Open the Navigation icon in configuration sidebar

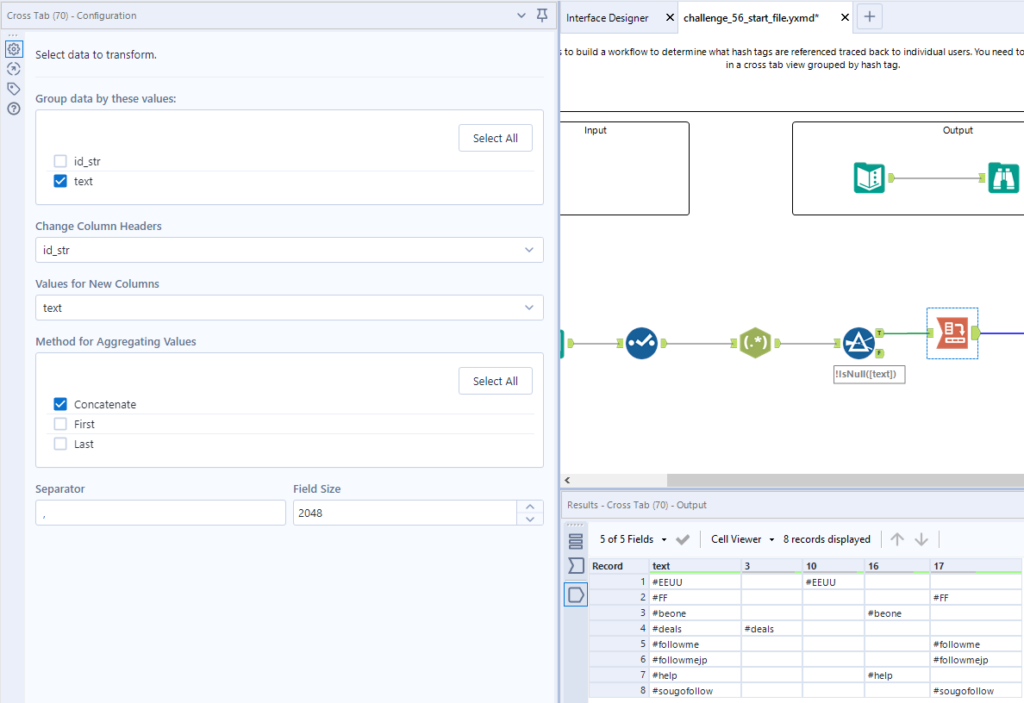pyautogui.click(x=14, y=69)
